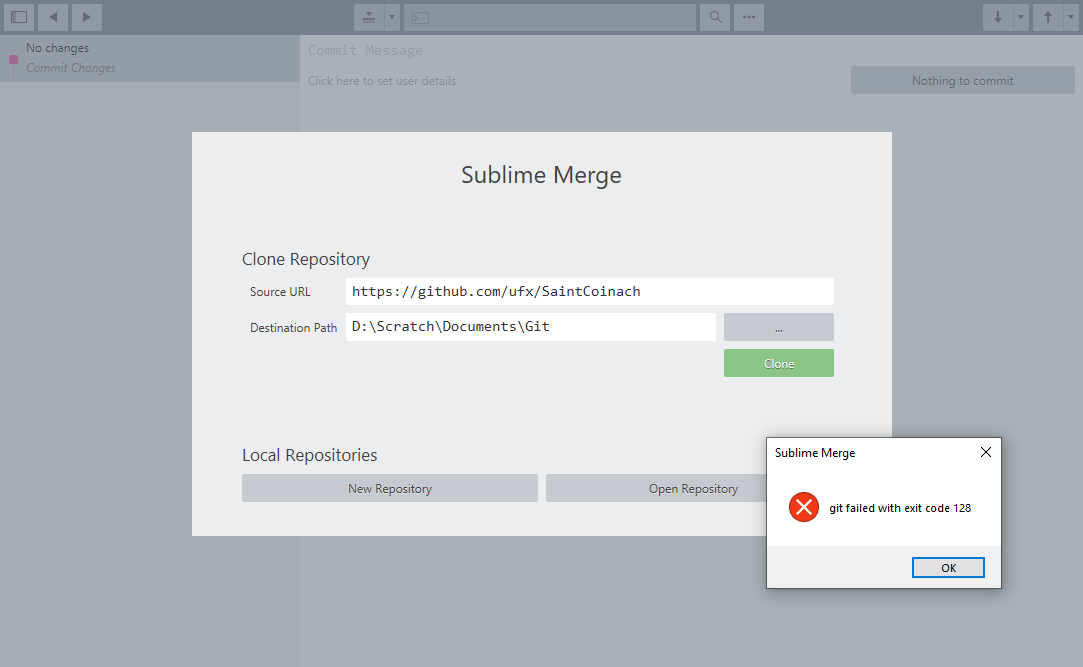Click the push up-arrow icon
This screenshot has width=1083, height=667.
point(1048,17)
